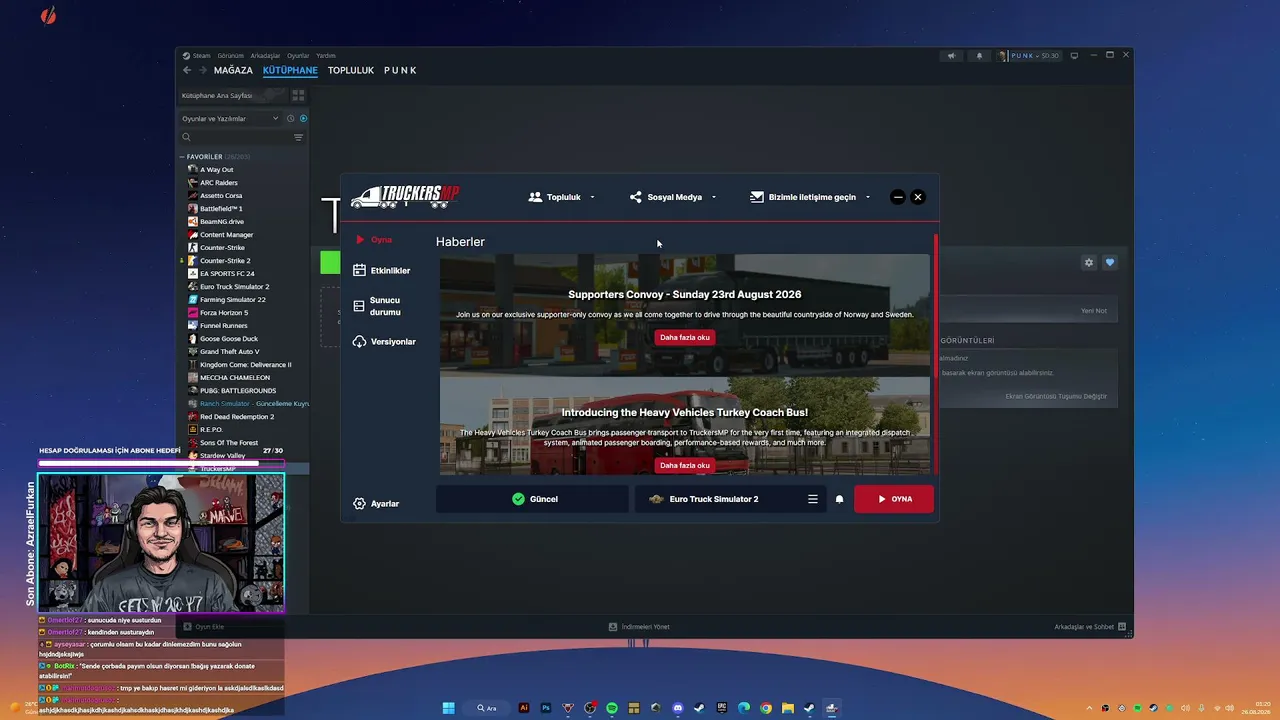Toggle the recent activity clock sort icon
Image resolution: width=1280 pixels, height=720 pixels.
click(x=291, y=119)
